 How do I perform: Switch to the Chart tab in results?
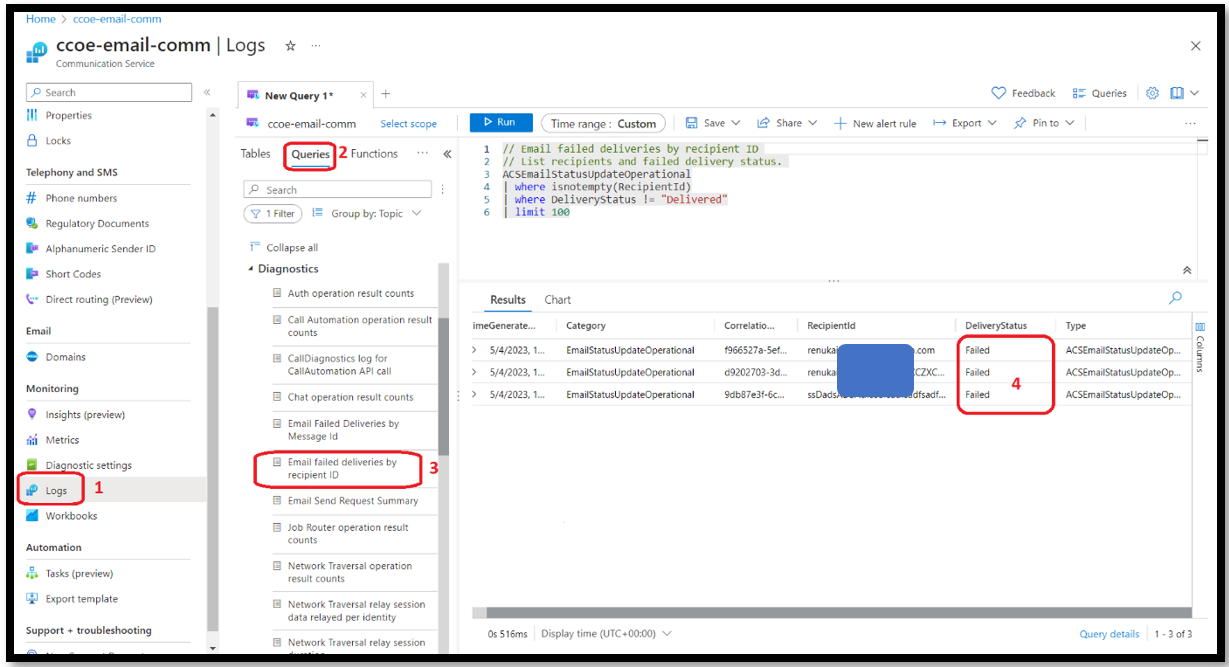coord(557,299)
